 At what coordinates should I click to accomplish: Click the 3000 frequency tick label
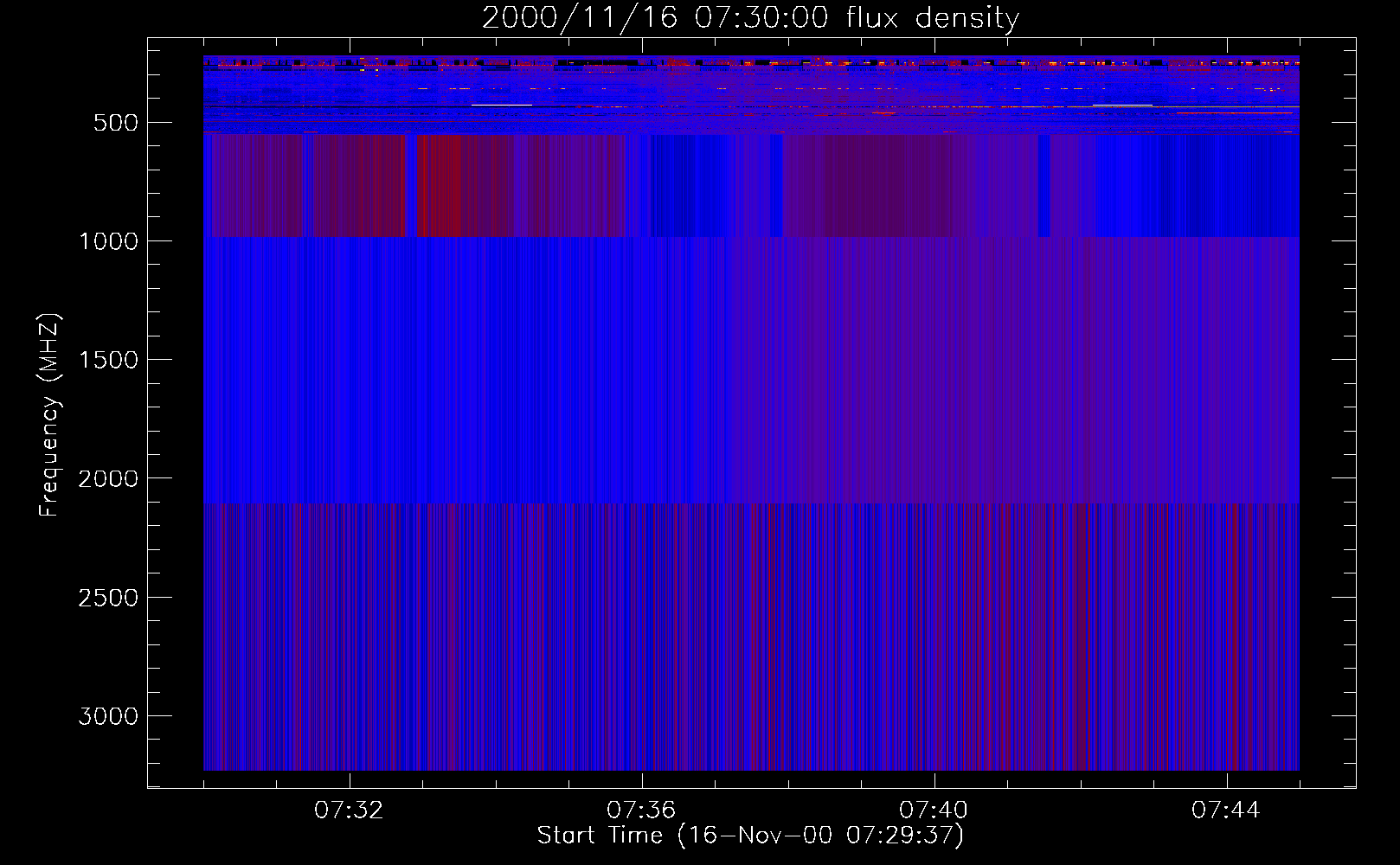tap(108, 716)
